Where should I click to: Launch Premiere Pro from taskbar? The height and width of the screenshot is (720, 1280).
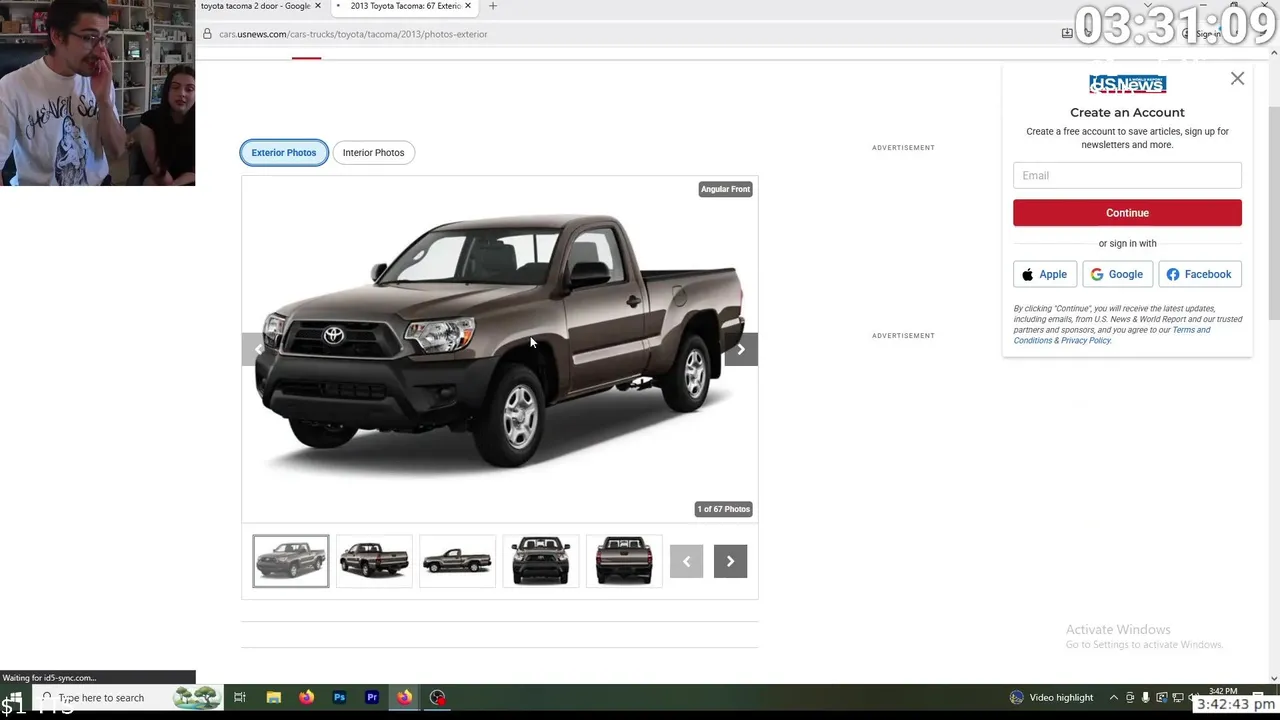click(x=372, y=698)
